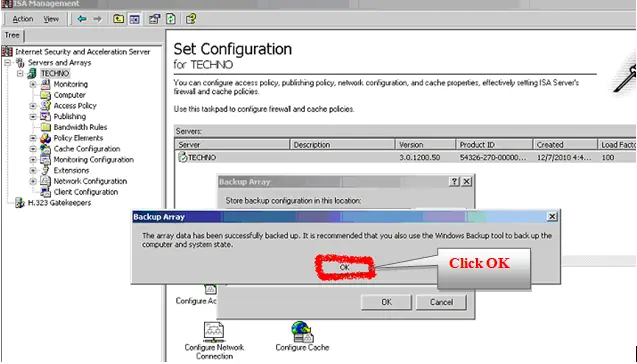This screenshot has width=637, height=364.
Task: Click the Forward arrow toolbar icon
Action: click(x=97, y=19)
